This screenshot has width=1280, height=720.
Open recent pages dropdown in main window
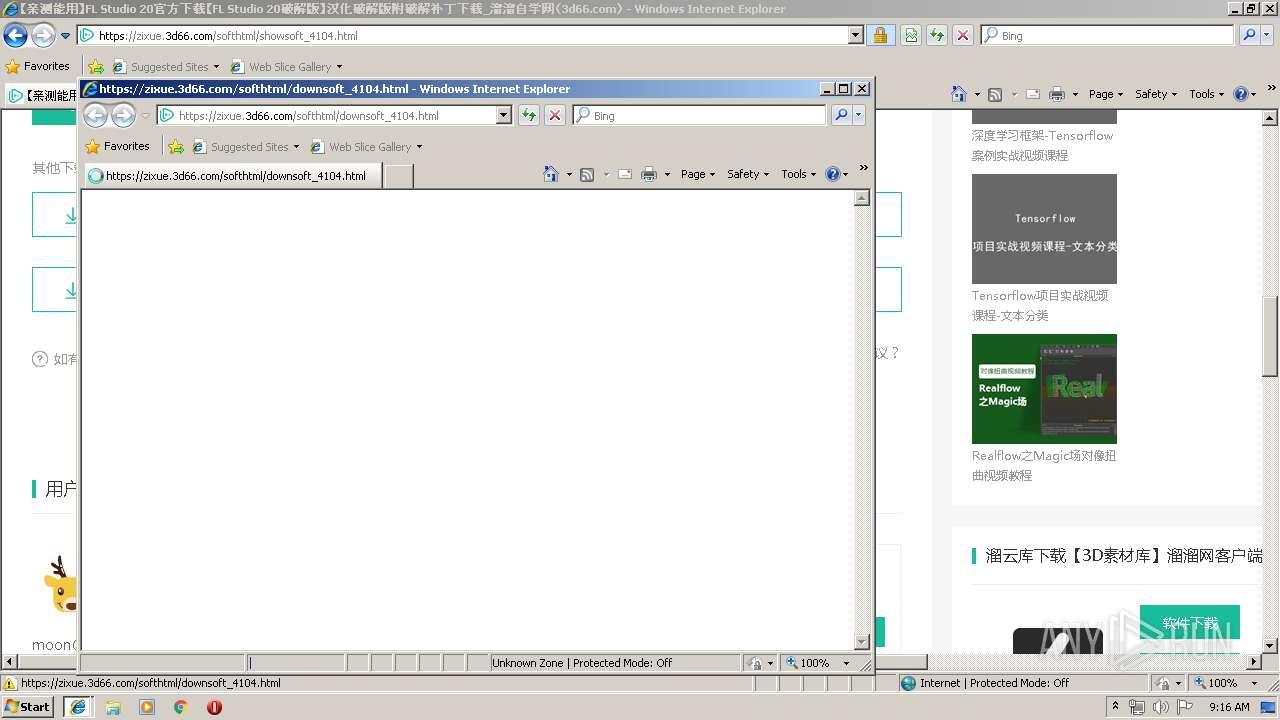tap(66, 36)
